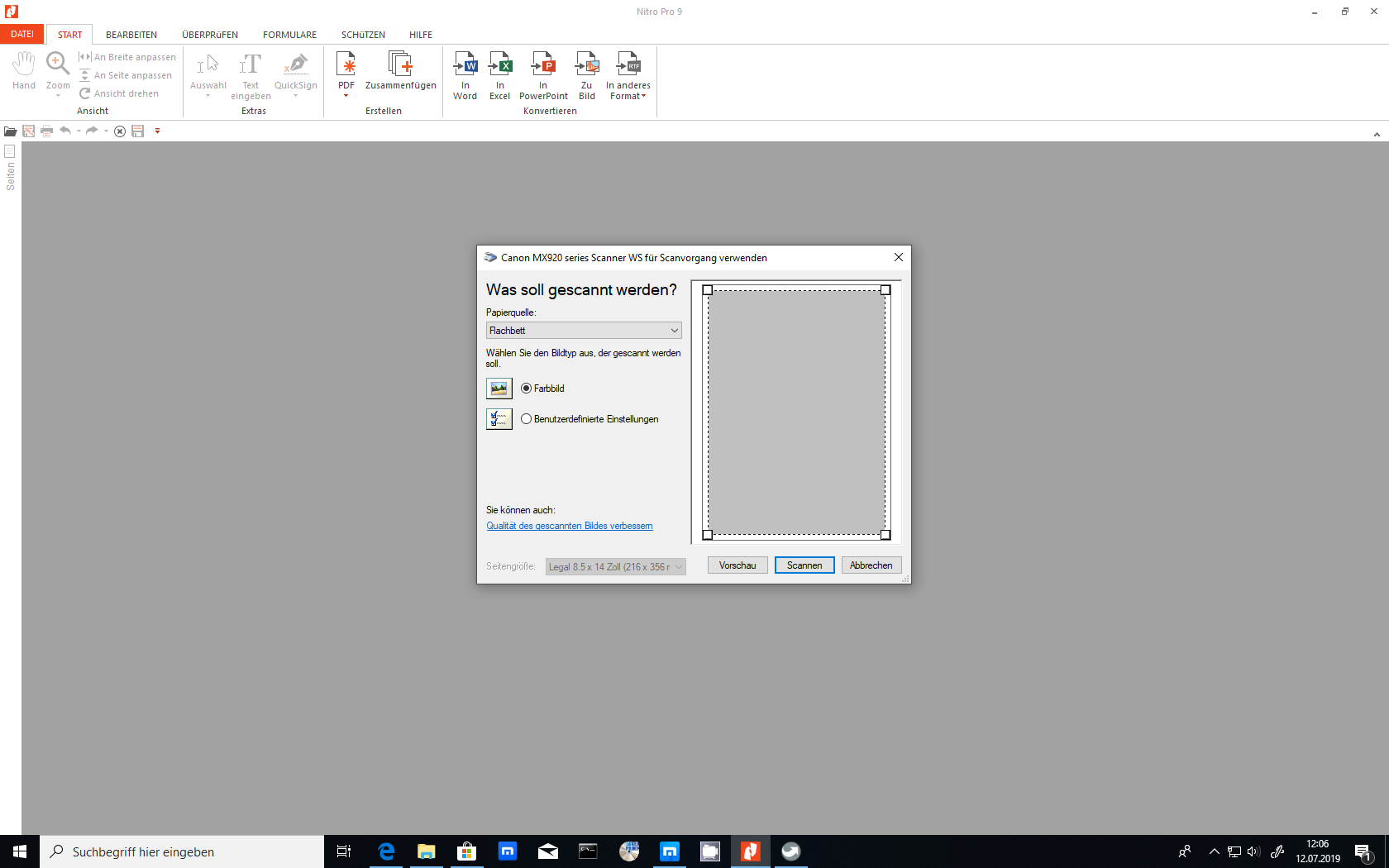Collapse the ribbon with chevron
Screen dimensions: 1389x868
pos(1377,134)
